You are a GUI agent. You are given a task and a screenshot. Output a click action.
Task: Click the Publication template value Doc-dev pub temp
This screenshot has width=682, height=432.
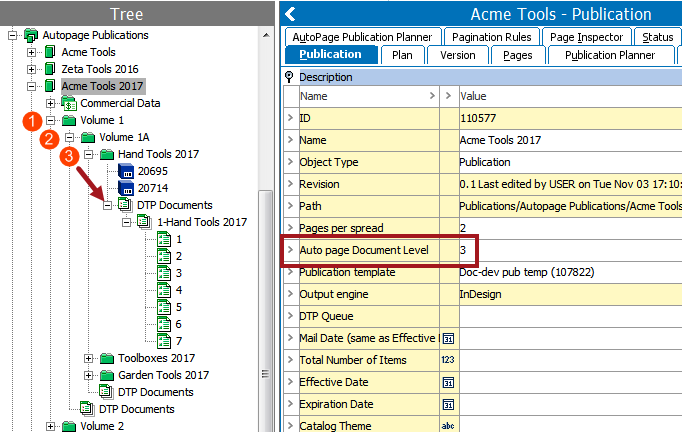coord(527,272)
